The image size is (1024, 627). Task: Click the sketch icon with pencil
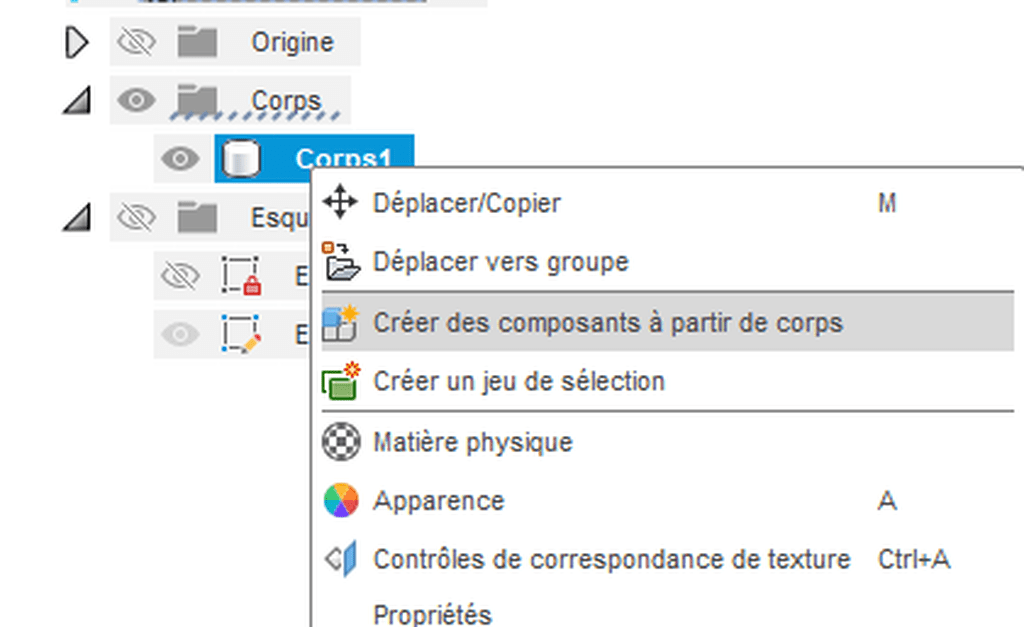click(241, 334)
